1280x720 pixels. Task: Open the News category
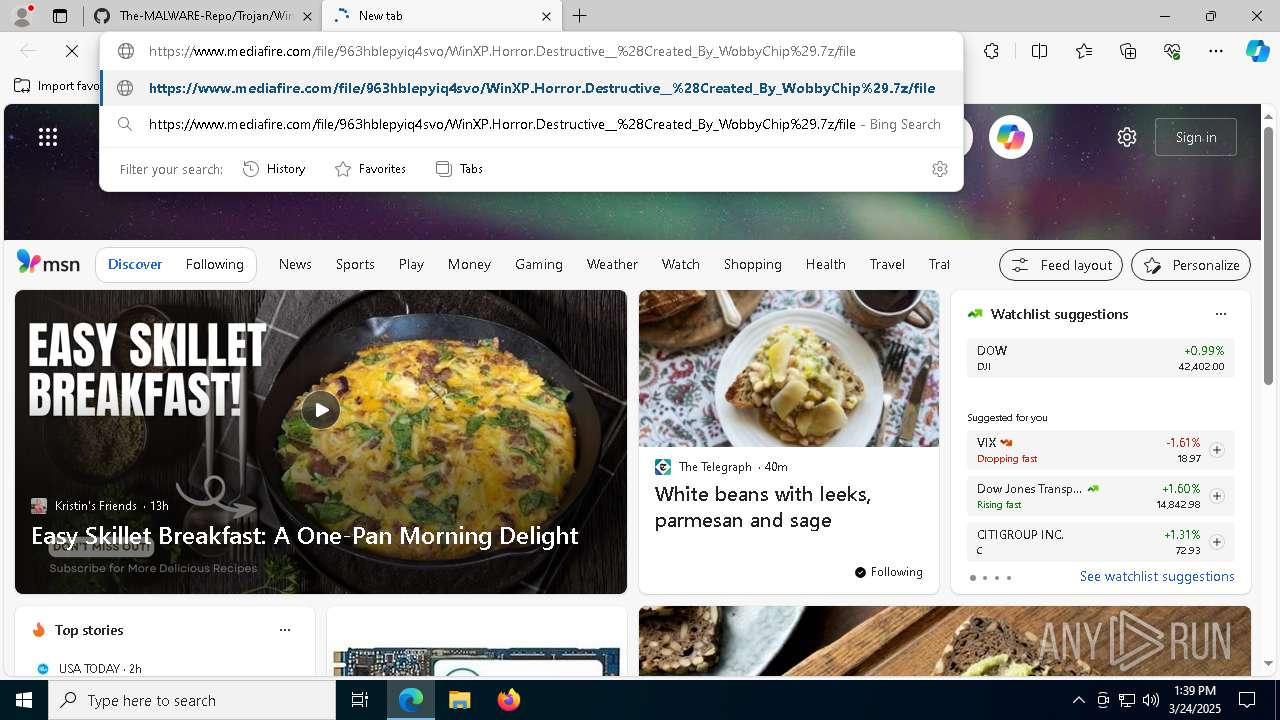(x=295, y=264)
